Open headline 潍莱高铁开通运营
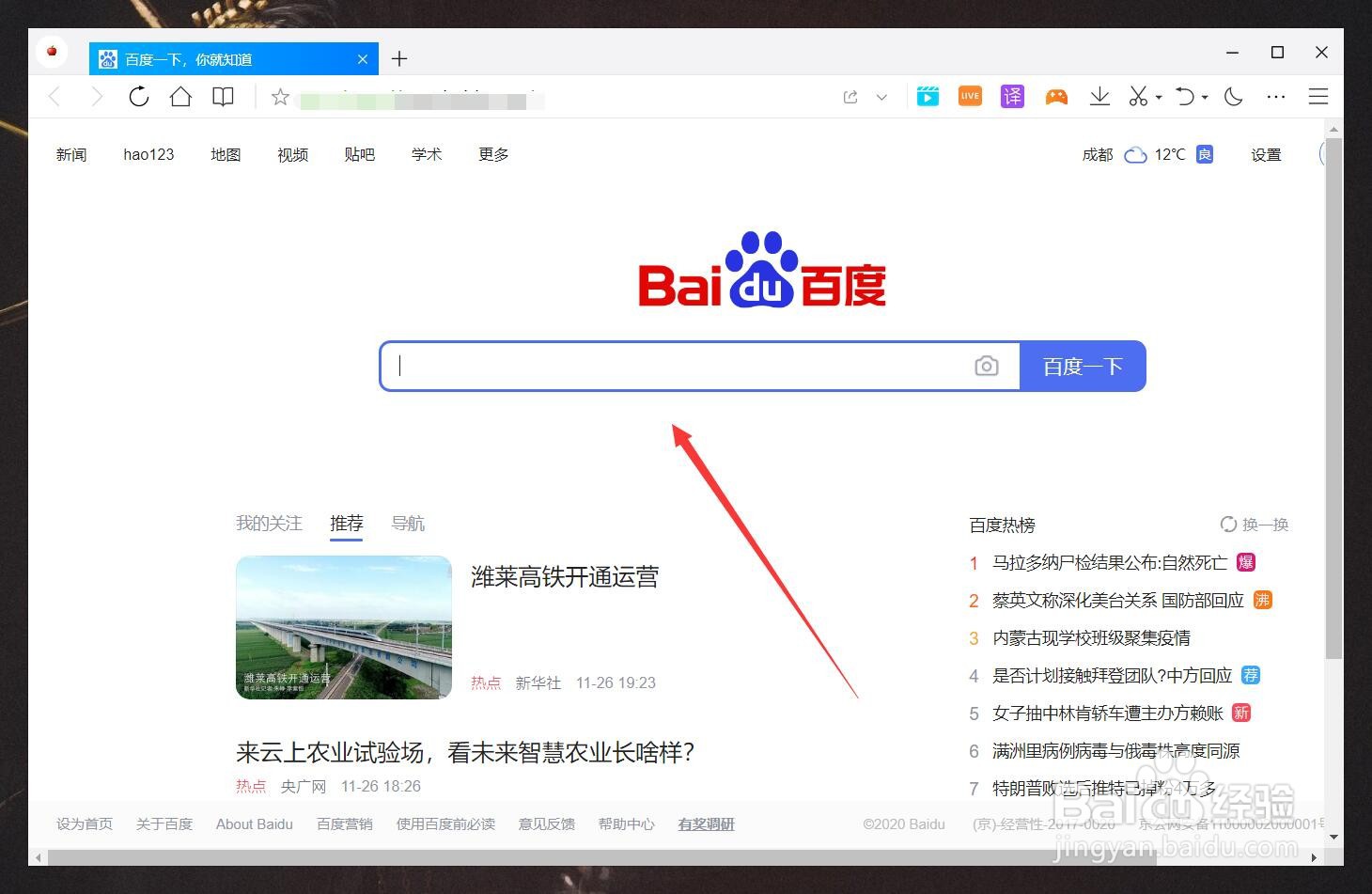Screen dimensions: 1372x894 click(565, 576)
